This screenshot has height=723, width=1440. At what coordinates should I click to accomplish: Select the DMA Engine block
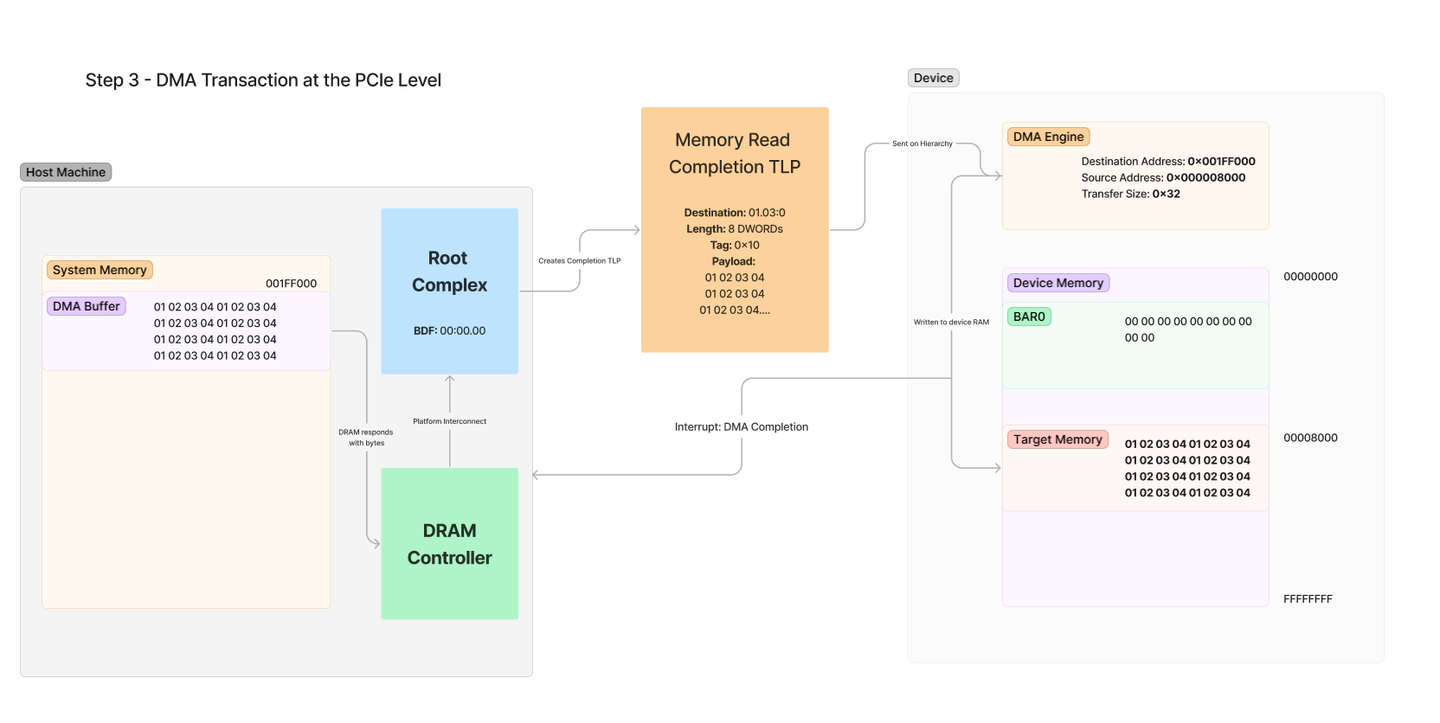tap(1135, 175)
